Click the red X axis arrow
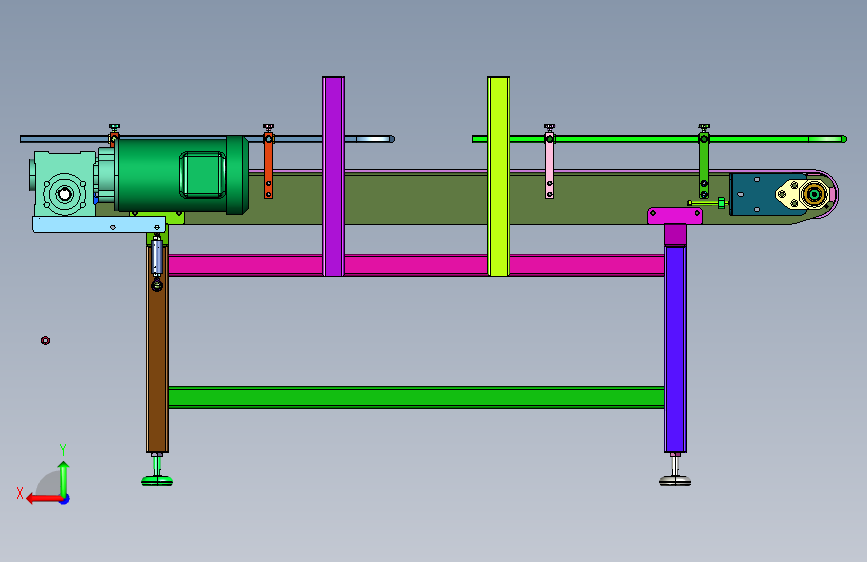Viewport: 867px width, 562px height. point(43,499)
